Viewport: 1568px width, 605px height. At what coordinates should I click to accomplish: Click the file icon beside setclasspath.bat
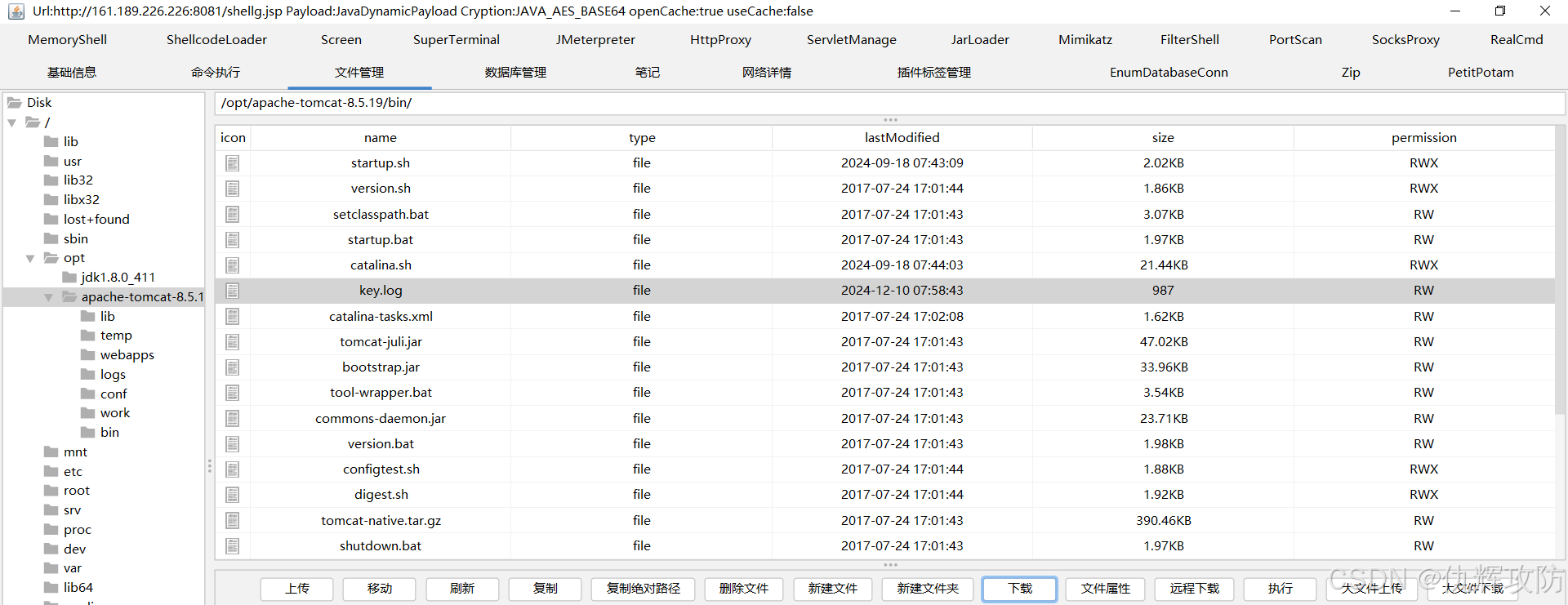[233, 214]
